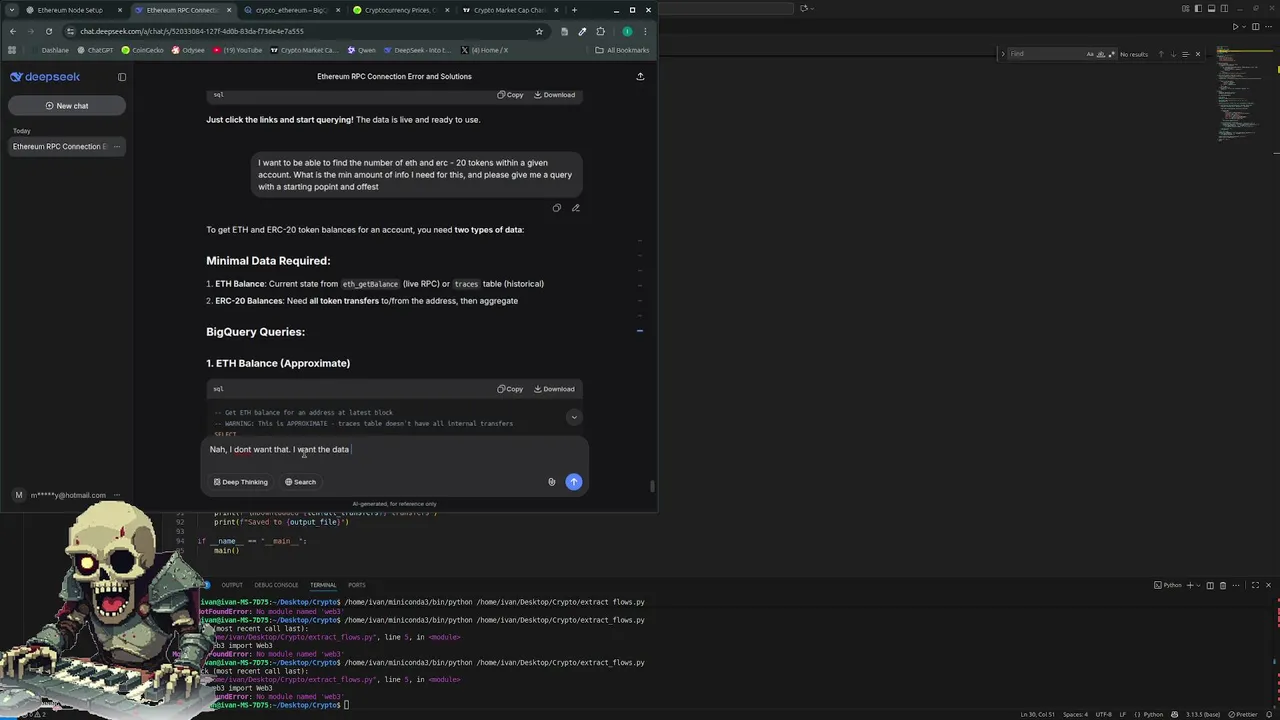
Task: Switch to the Ethereum Node Setup browser tab
Action: click(70, 10)
